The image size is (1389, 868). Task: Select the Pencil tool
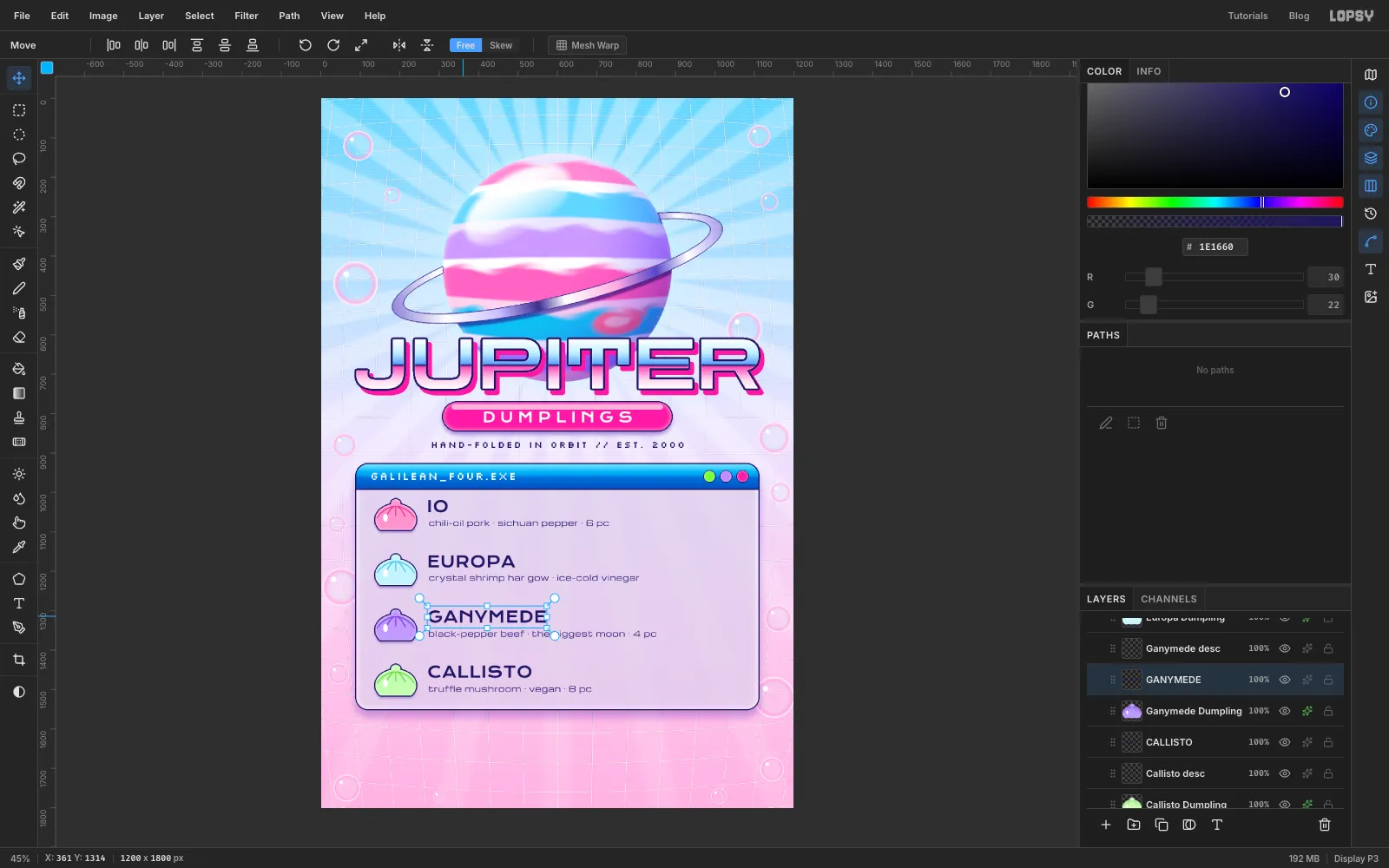(19, 288)
